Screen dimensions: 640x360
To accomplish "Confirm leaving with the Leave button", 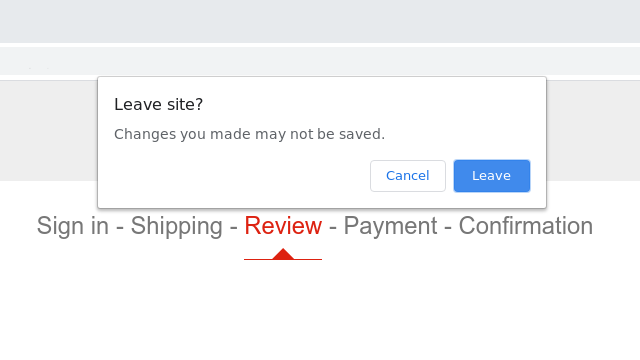I will pyautogui.click(x=492, y=176).
